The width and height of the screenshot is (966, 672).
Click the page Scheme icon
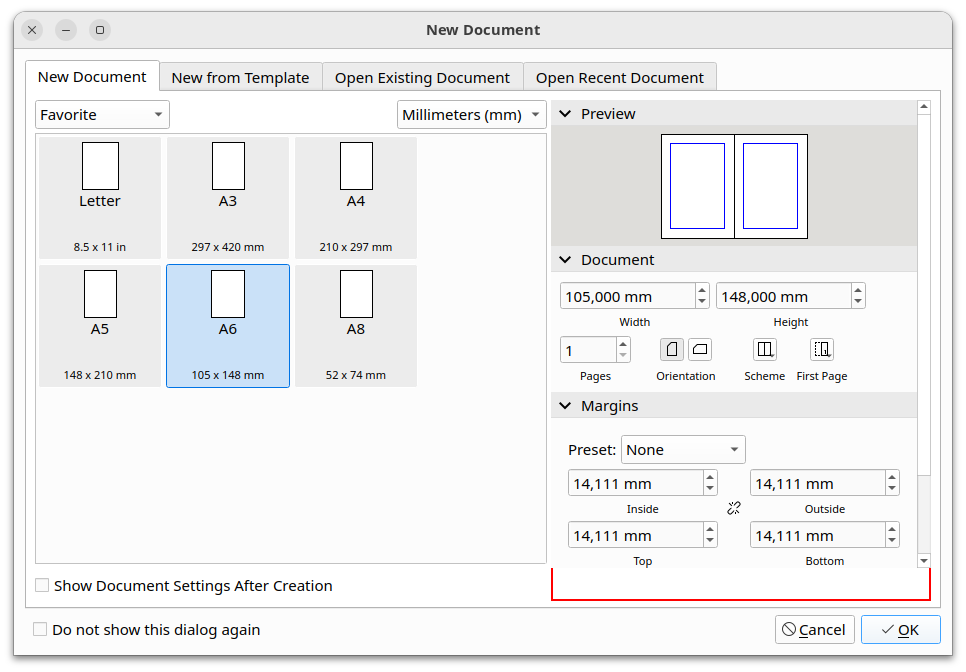[765, 350]
